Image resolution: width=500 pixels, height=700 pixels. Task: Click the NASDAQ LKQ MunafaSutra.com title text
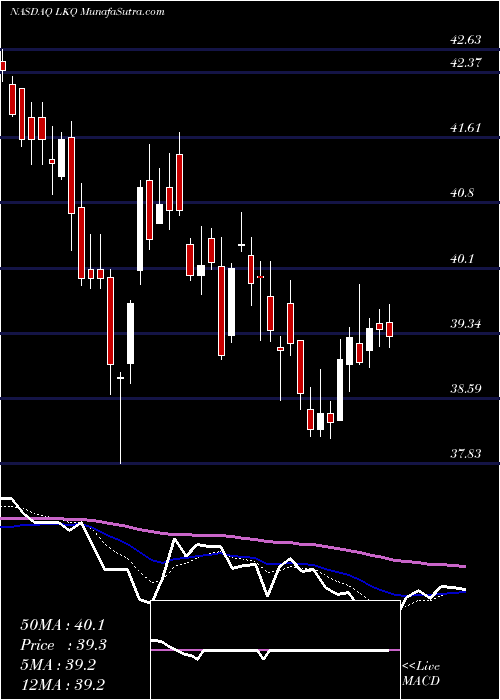click(87, 12)
